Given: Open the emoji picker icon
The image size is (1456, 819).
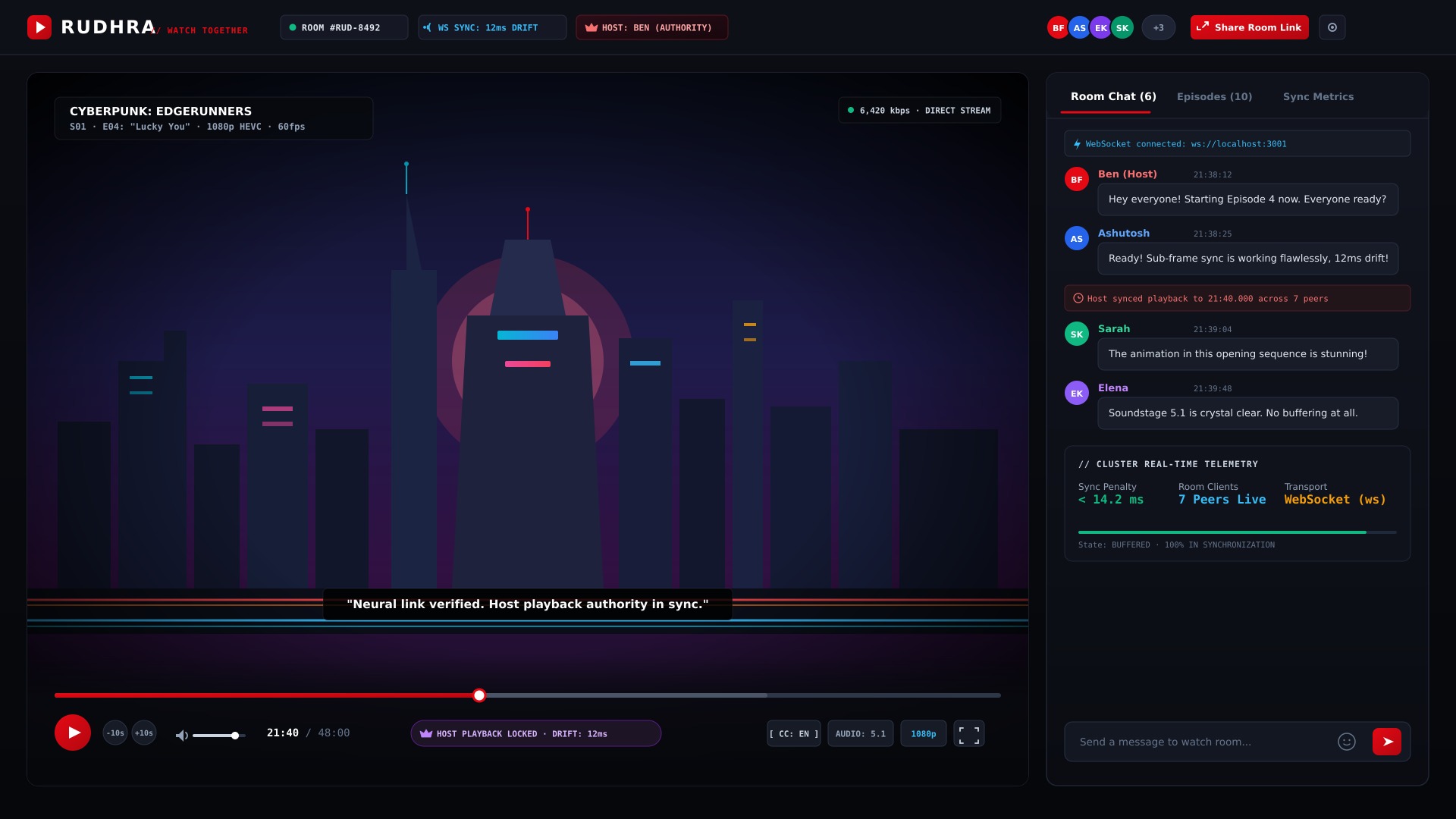Looking at the screenshot, I should 1346,742.
